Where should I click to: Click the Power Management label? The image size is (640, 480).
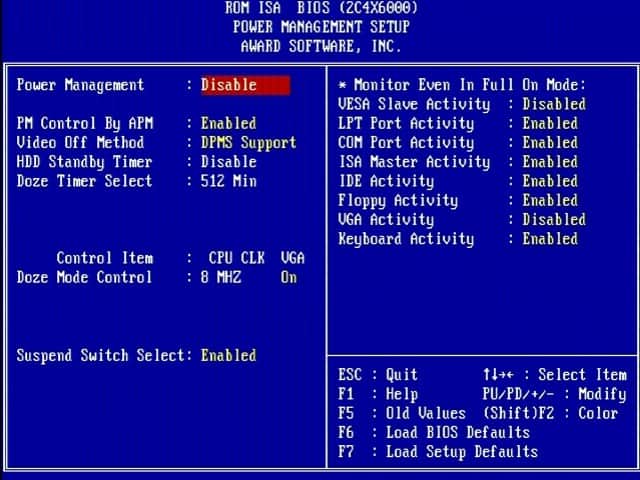point(80,85)
